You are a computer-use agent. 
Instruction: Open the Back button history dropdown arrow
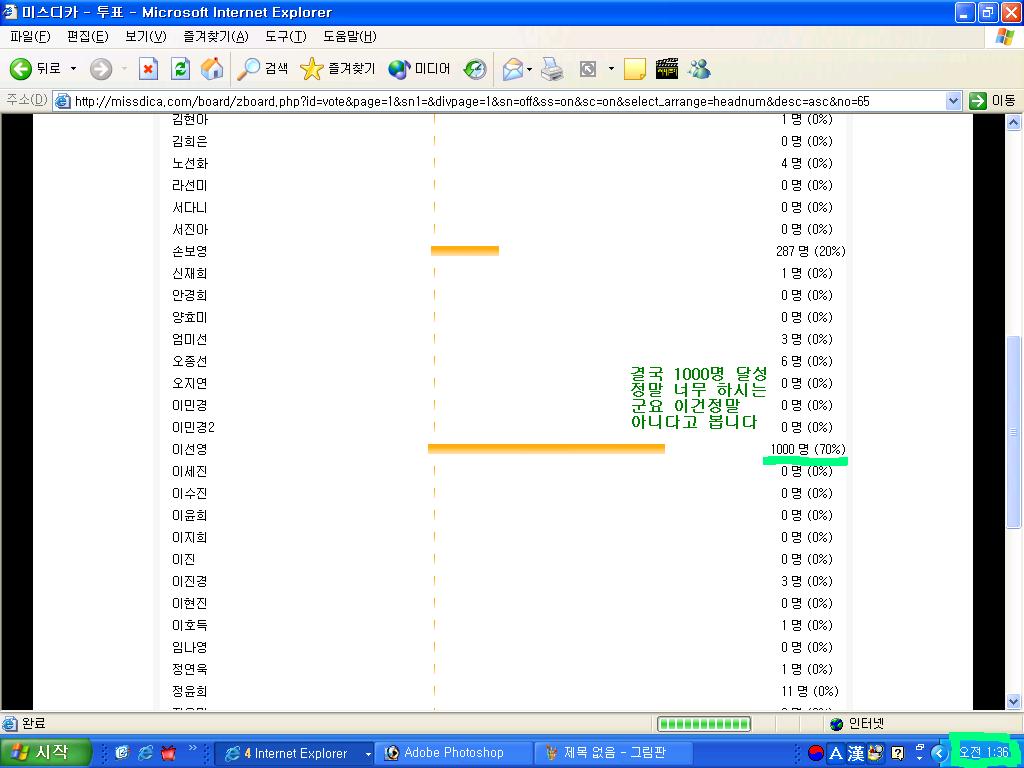click(73, 69)
